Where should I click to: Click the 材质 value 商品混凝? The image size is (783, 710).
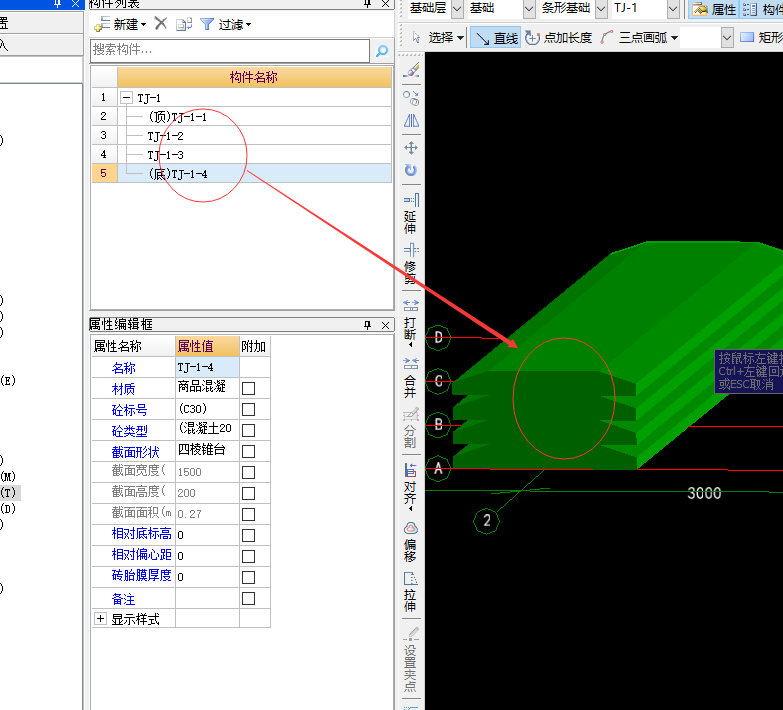[x=207, y=388]
